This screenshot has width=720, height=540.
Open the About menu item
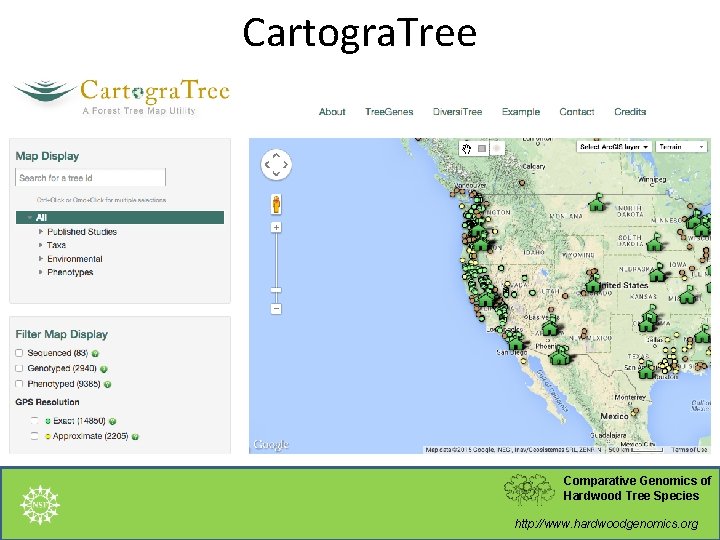332,112
